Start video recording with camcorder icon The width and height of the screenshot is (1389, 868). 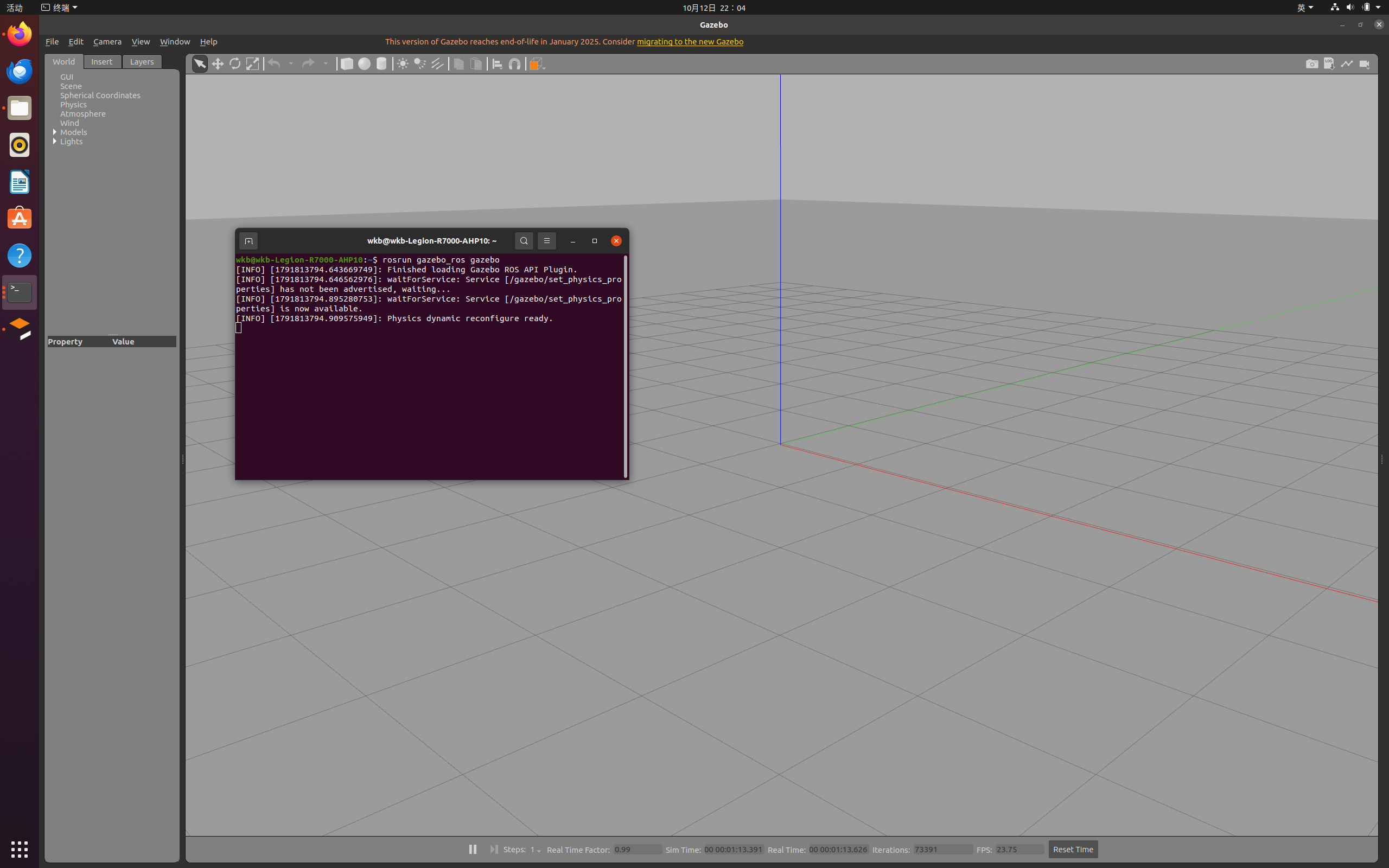pyautogui.click(x=1365, y=63)
